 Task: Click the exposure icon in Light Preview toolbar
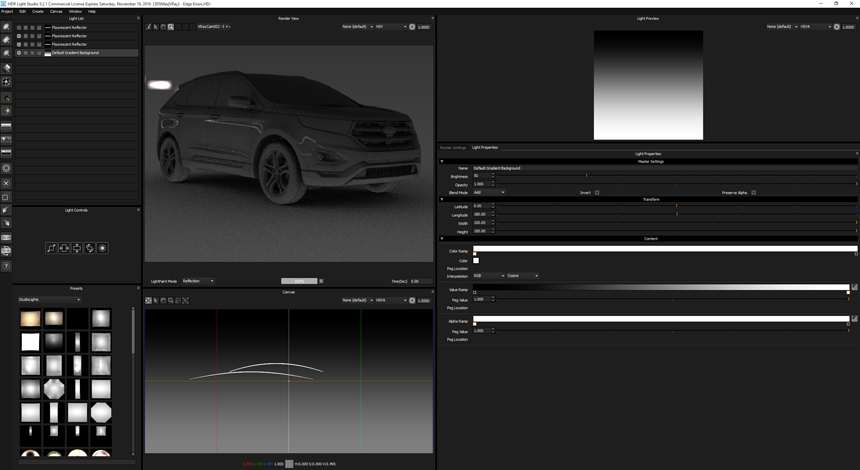click(x=836, y=26)
